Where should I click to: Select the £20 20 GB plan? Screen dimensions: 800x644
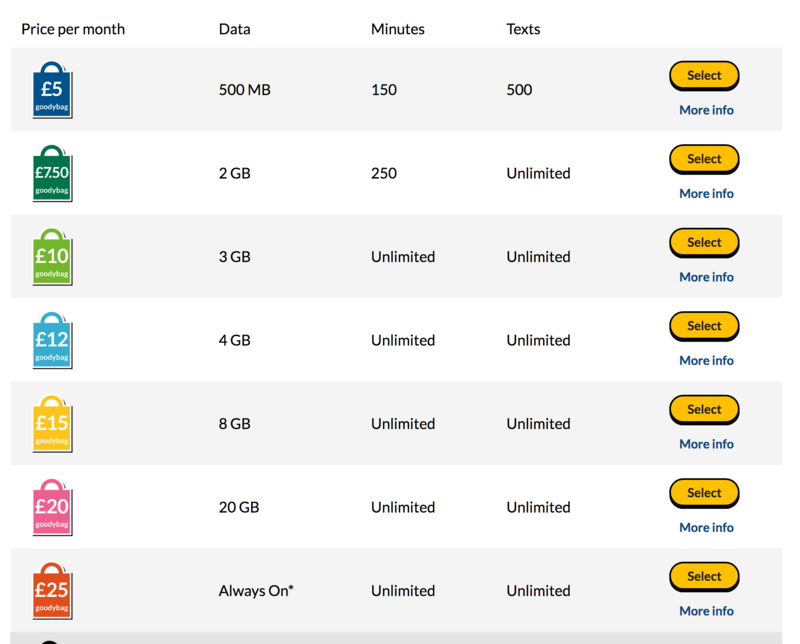[x=704, y=493]
